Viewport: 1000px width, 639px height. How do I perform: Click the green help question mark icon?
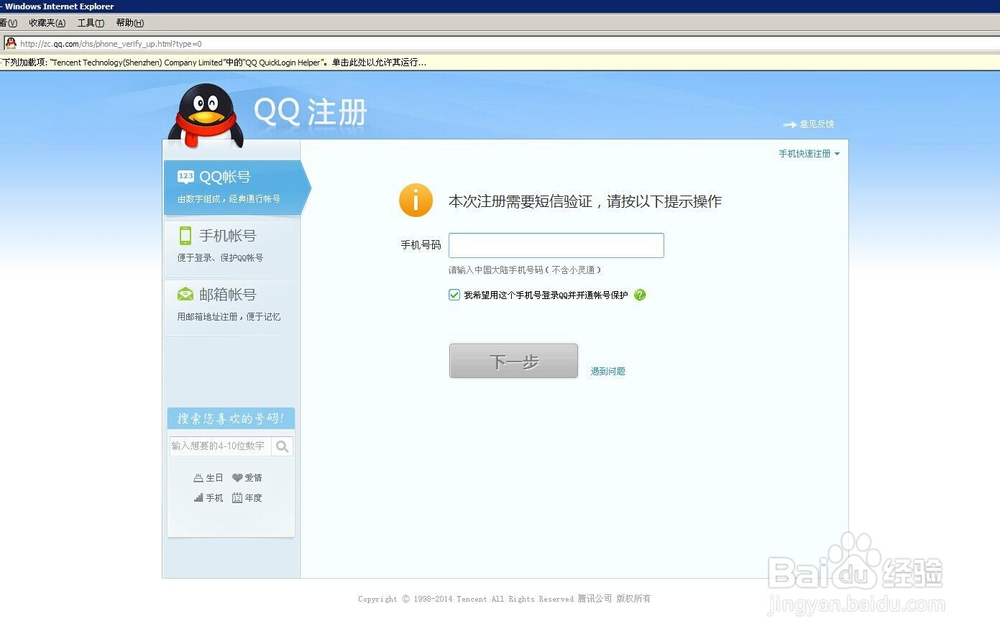tap(640, 295)
